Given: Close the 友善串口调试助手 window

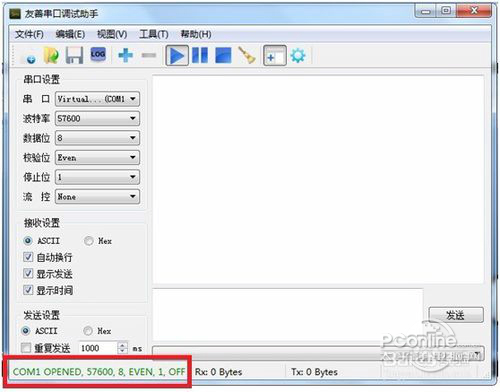Looking at the screenshot, I should point(474,11).
